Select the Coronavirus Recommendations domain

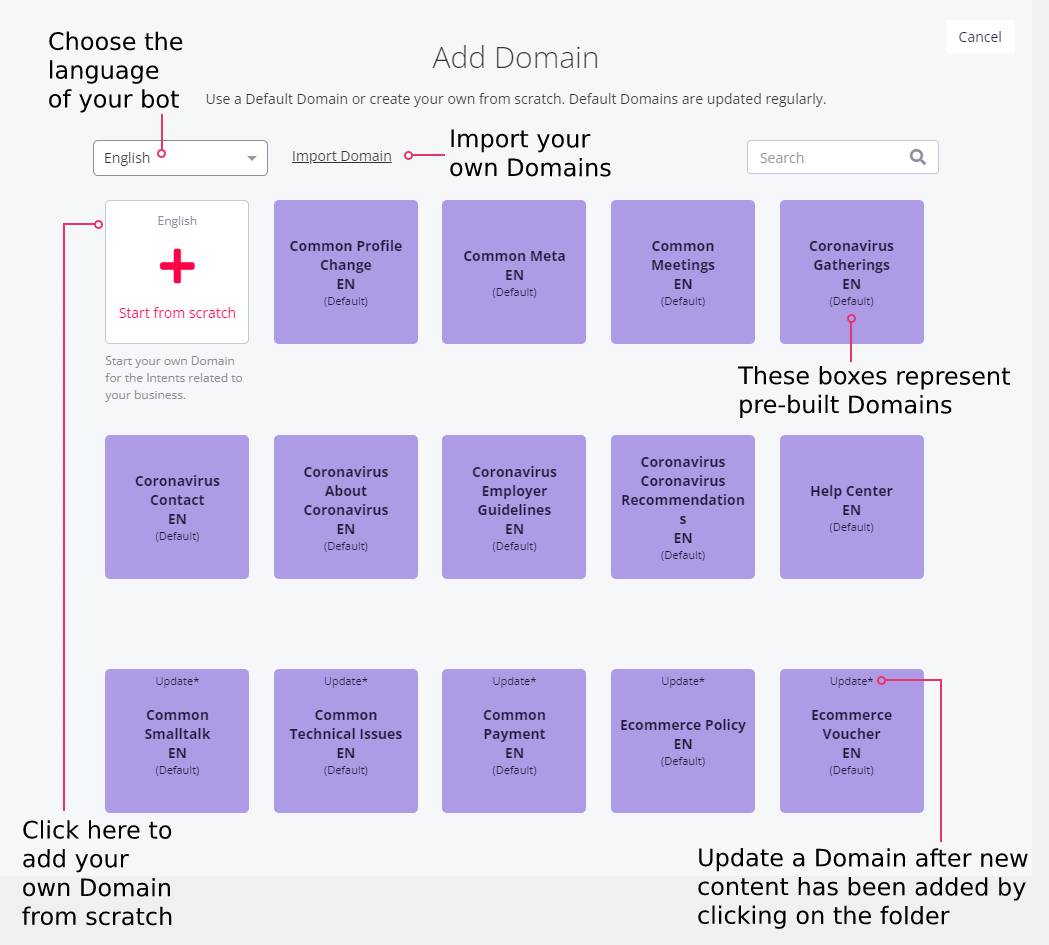pos(682,506)
